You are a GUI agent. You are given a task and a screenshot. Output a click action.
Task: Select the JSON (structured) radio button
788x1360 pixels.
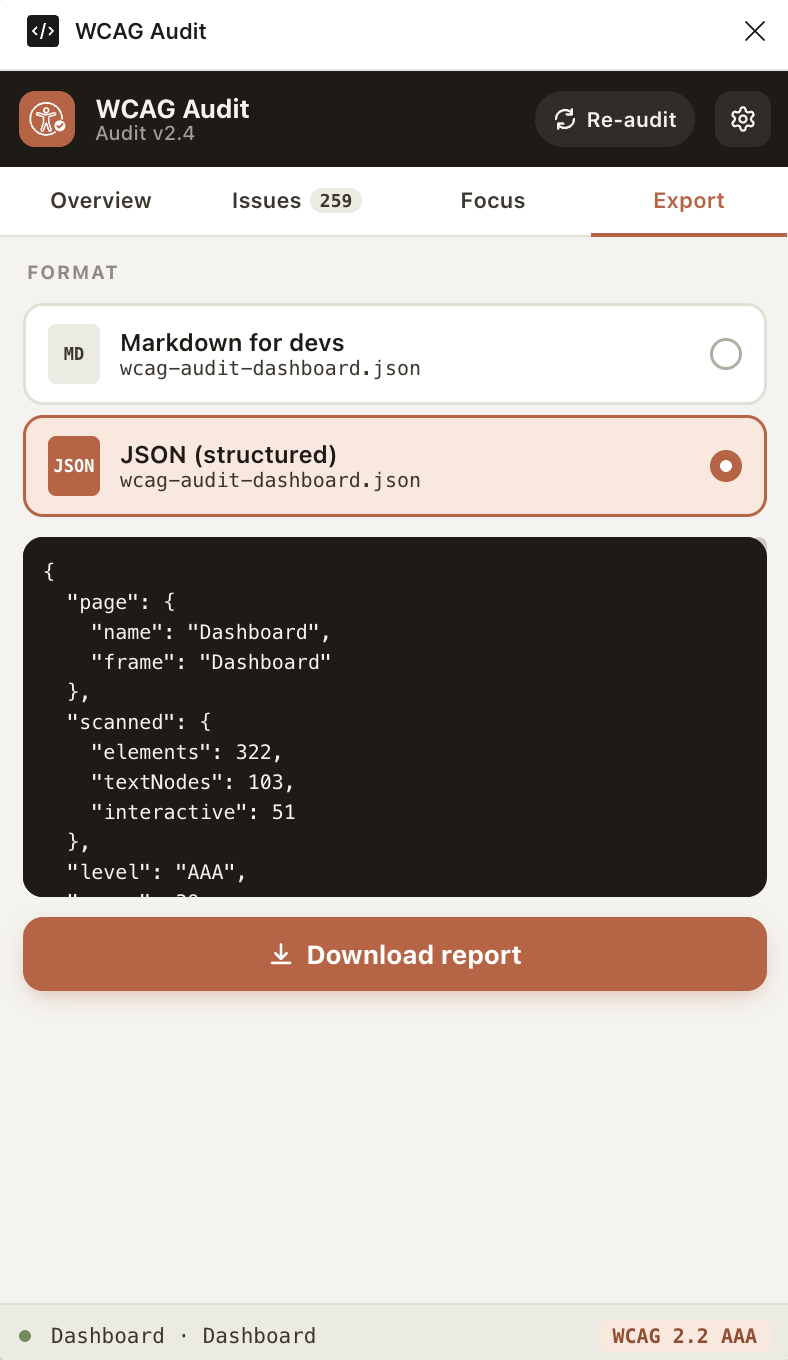[x=726, y=466]
